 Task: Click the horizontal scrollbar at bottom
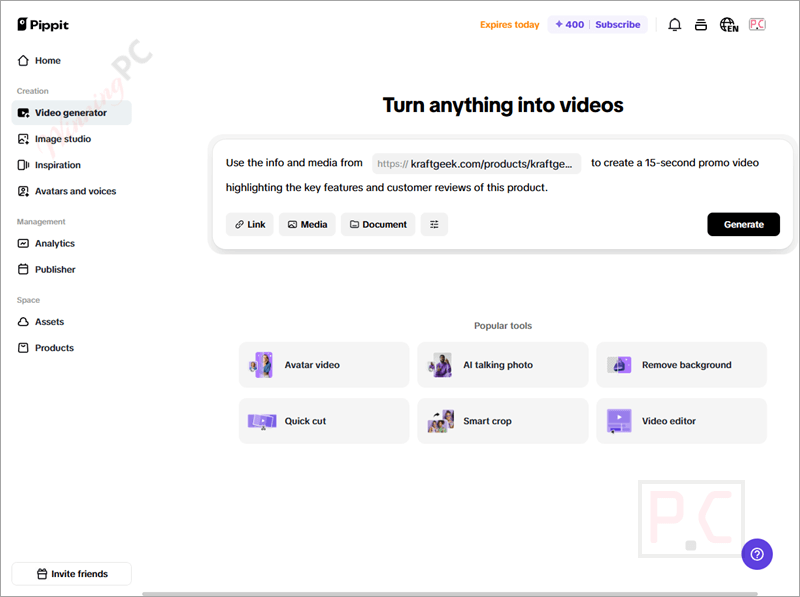(x=449, y=594)
